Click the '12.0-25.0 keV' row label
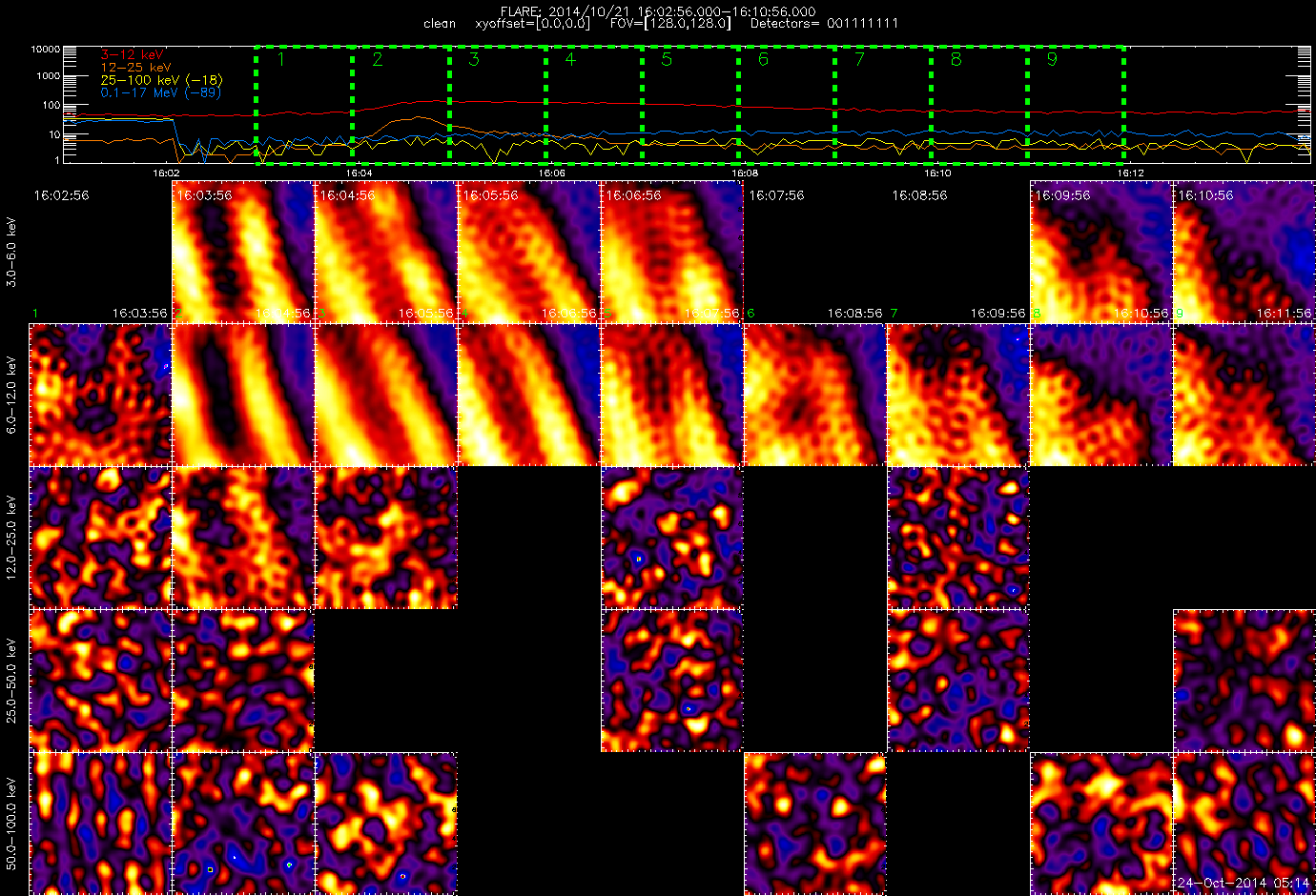The width and height of the screenshot is (1316, 896). (11, 538)
